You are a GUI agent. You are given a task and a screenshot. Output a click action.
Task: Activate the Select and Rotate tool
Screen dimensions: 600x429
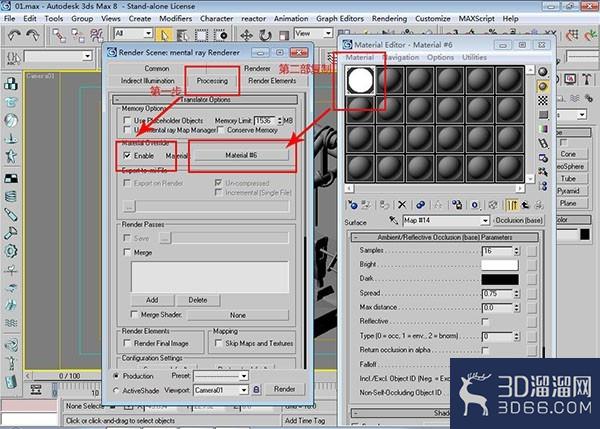coord(265,36)
